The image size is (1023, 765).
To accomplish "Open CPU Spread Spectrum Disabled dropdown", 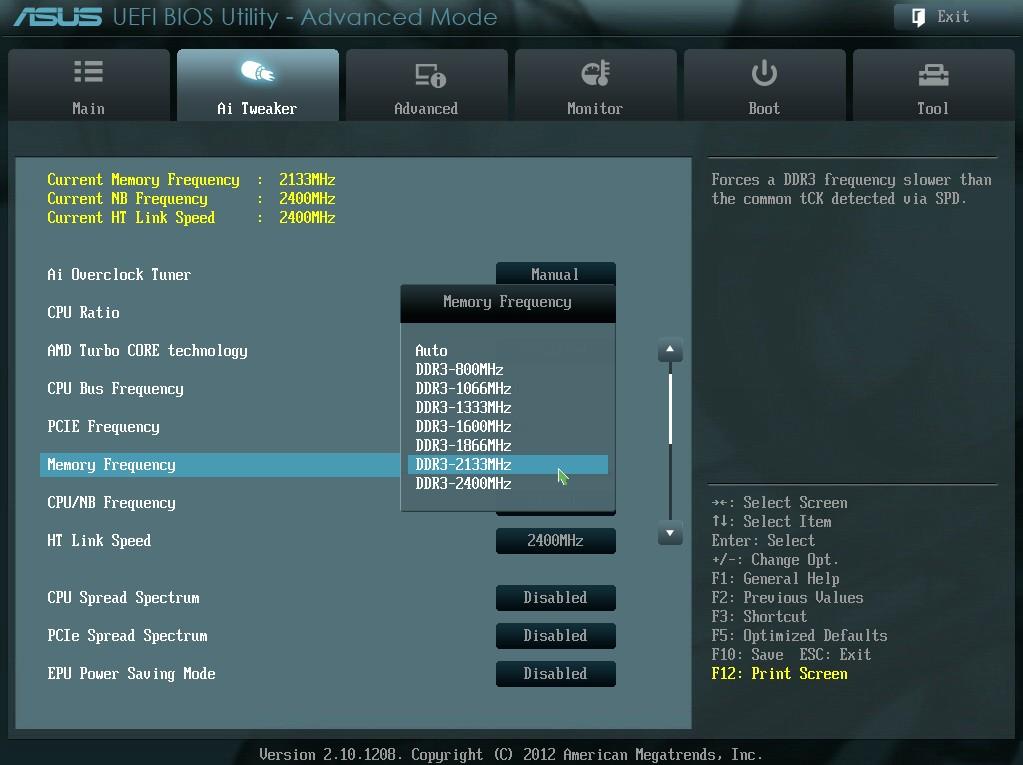I will (555, 597).
